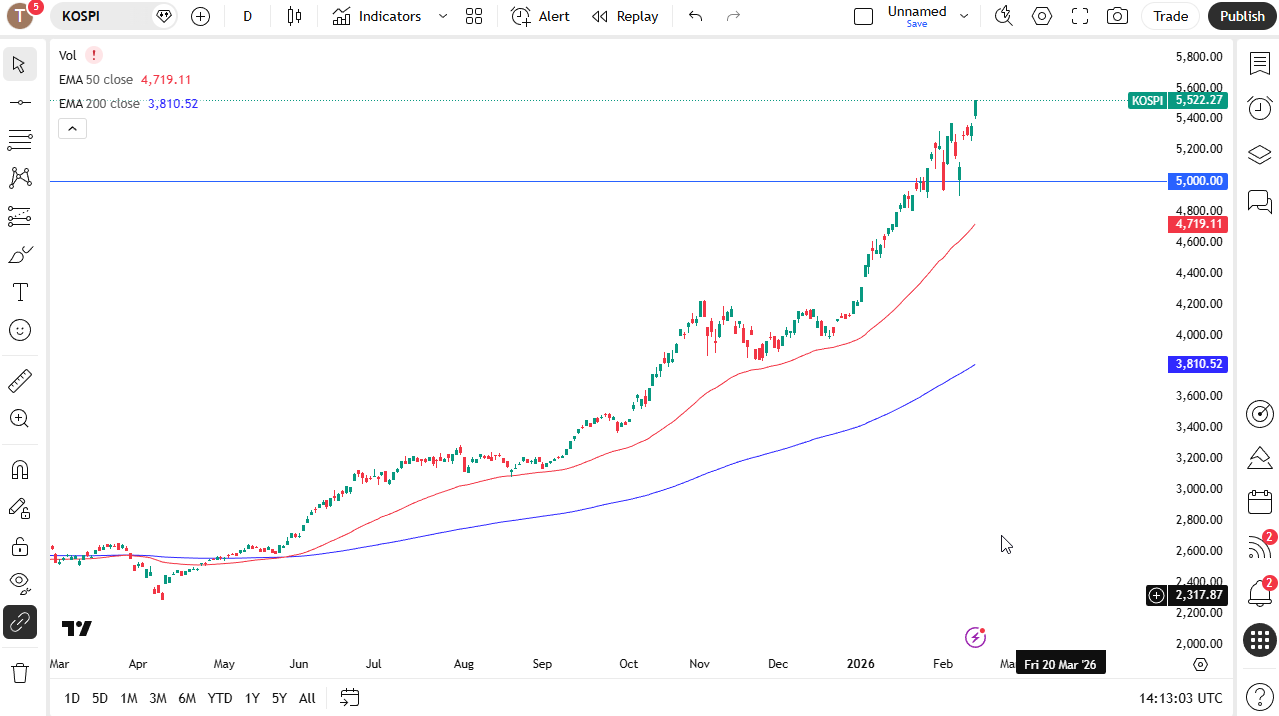Select the 6M time range

pos(187,698)
